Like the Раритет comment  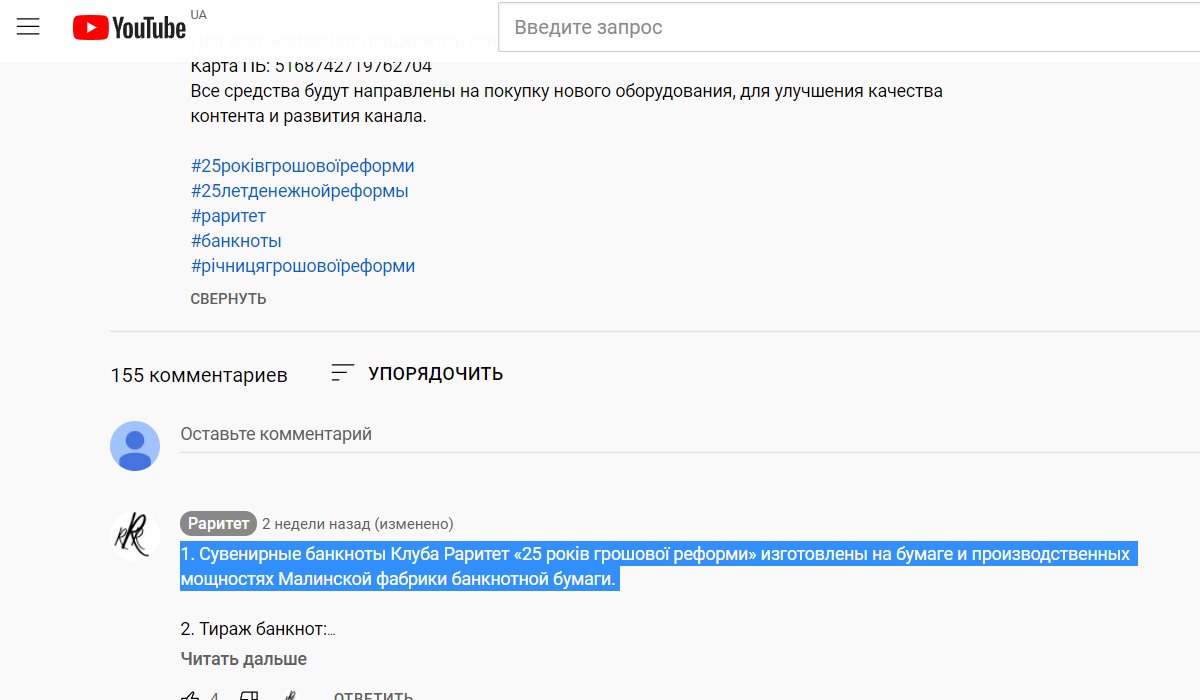click(191, 695)
